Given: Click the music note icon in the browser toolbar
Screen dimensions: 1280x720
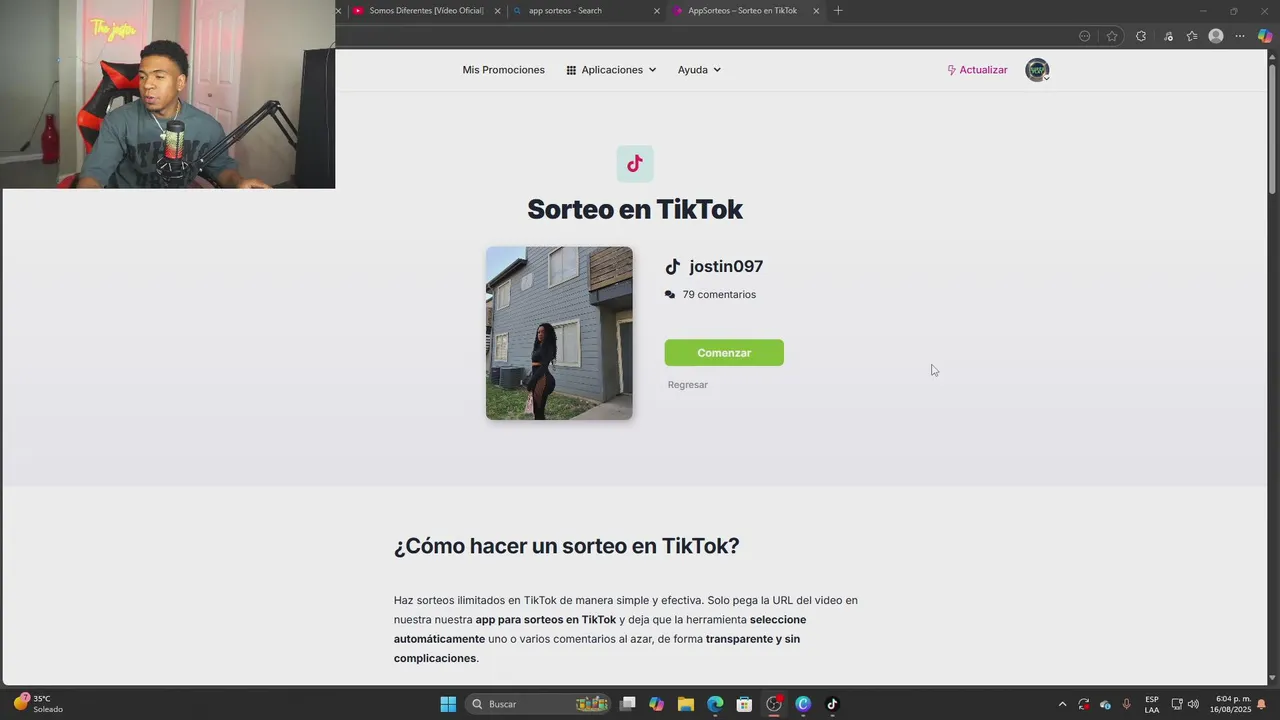Looking at the screenshot, I should click(x=1168, y=36).
